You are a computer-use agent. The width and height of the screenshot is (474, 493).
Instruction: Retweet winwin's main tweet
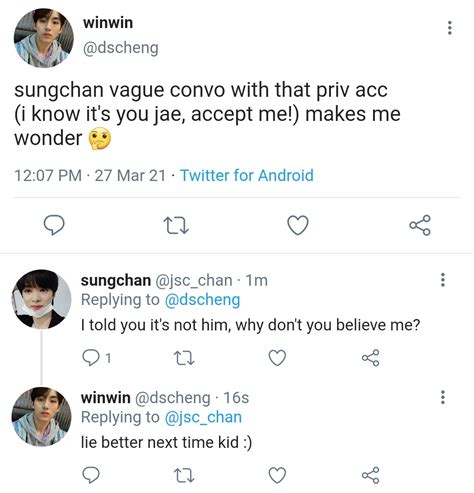click(x=177, y=225)
